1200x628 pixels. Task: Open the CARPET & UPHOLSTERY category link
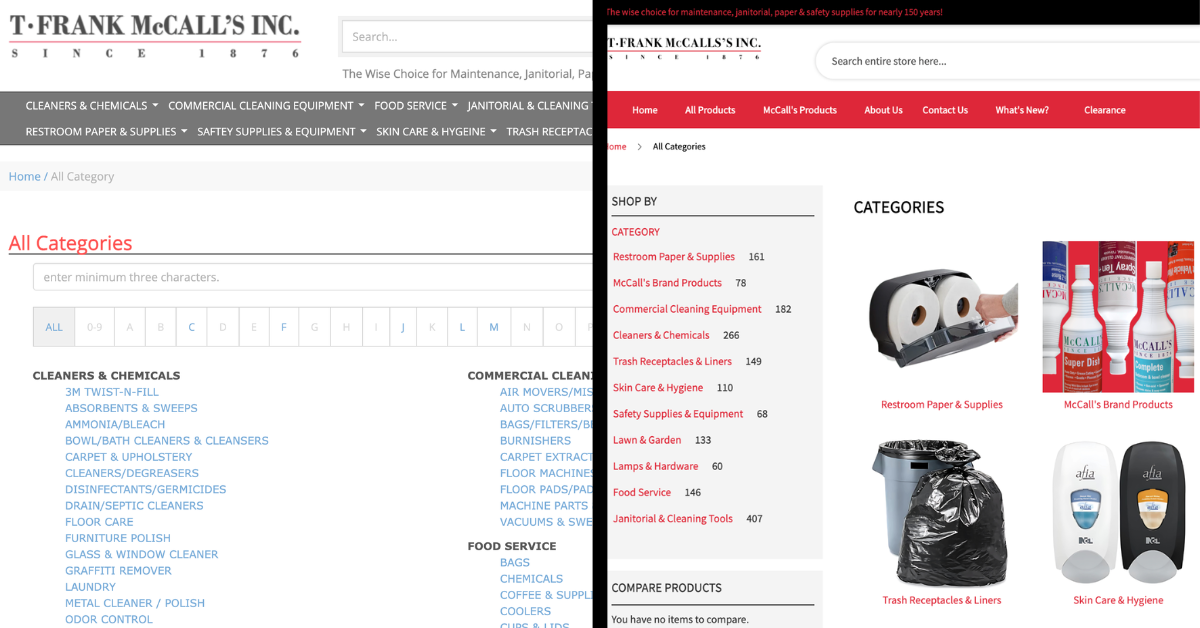[x=128, y=457]
